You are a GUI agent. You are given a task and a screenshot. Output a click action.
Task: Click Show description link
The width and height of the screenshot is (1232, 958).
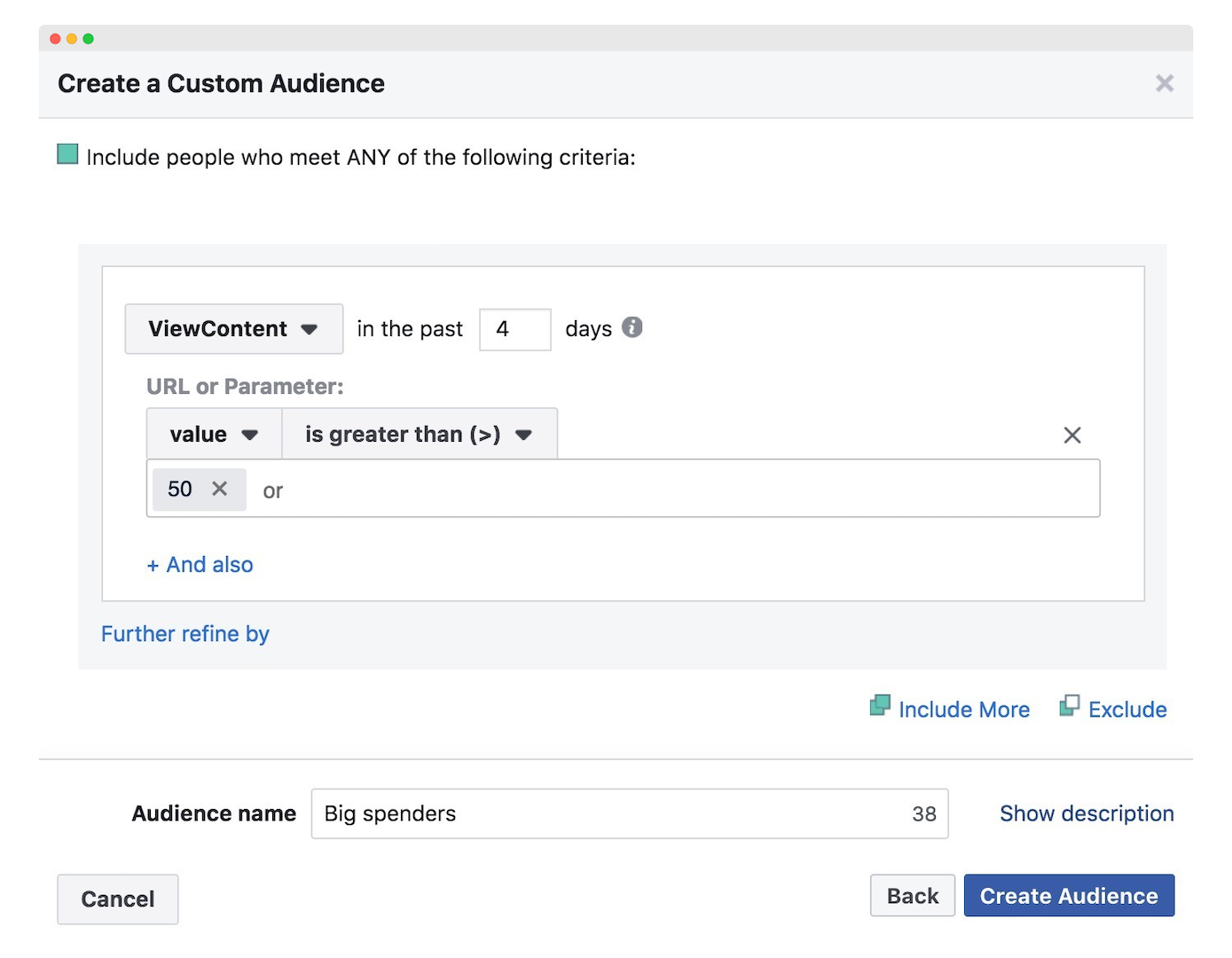point(1087,813)
